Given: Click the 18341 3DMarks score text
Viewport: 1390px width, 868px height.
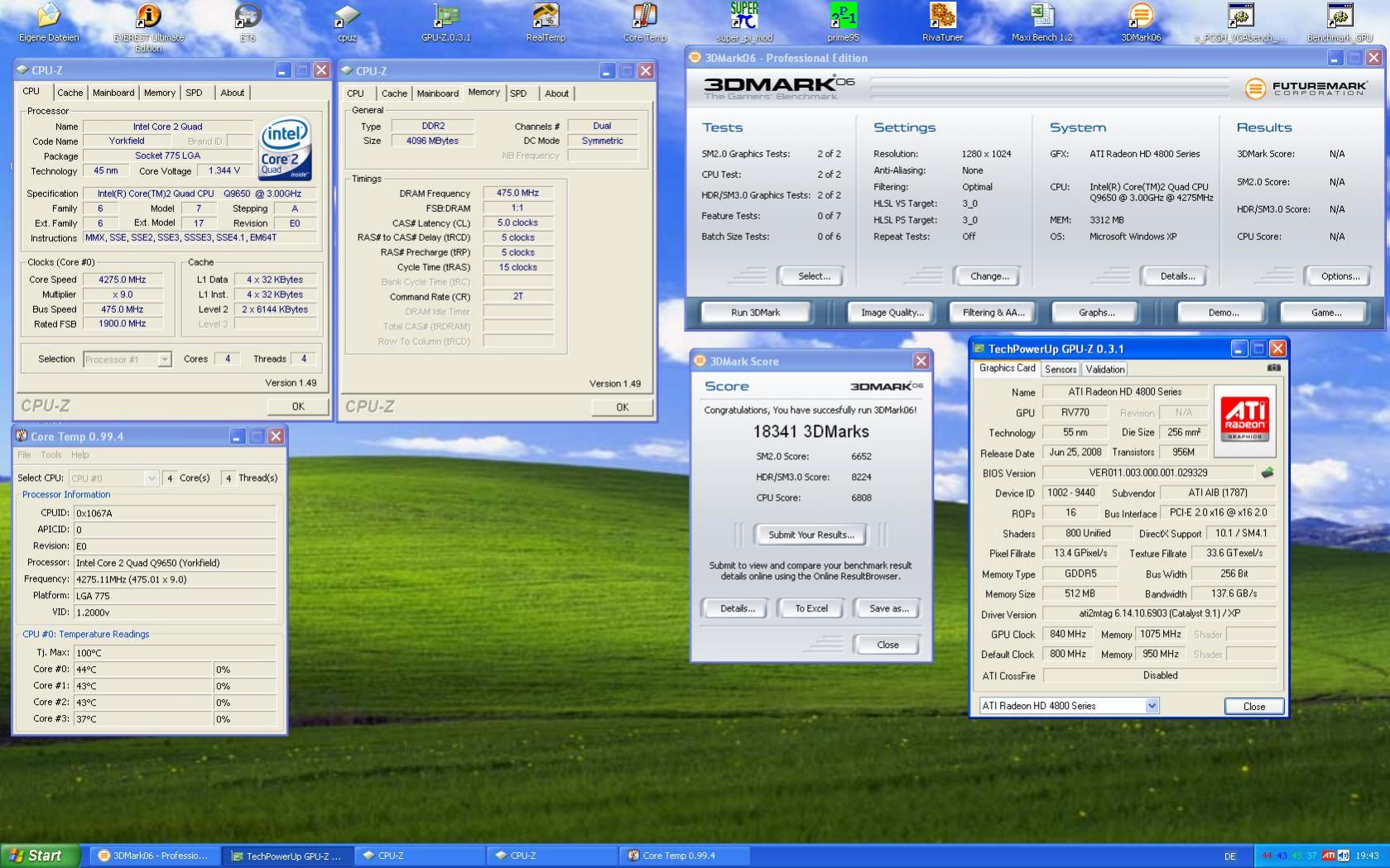Looking at the screenshot, I should point(810,431).
